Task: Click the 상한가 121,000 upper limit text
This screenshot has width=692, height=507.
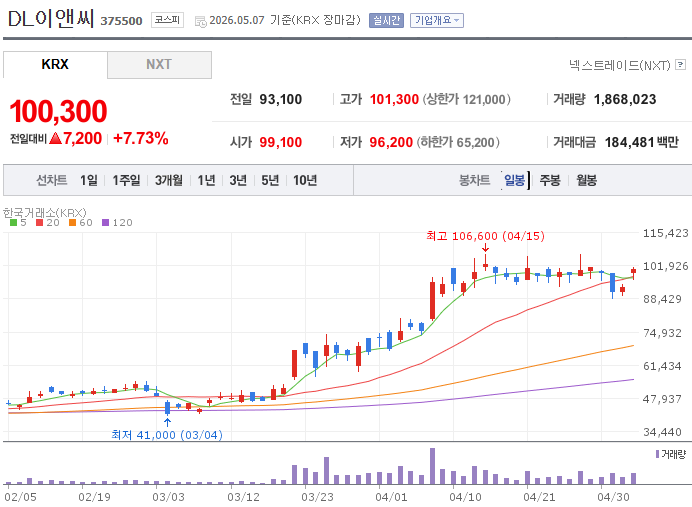Action: pos(466,99)
